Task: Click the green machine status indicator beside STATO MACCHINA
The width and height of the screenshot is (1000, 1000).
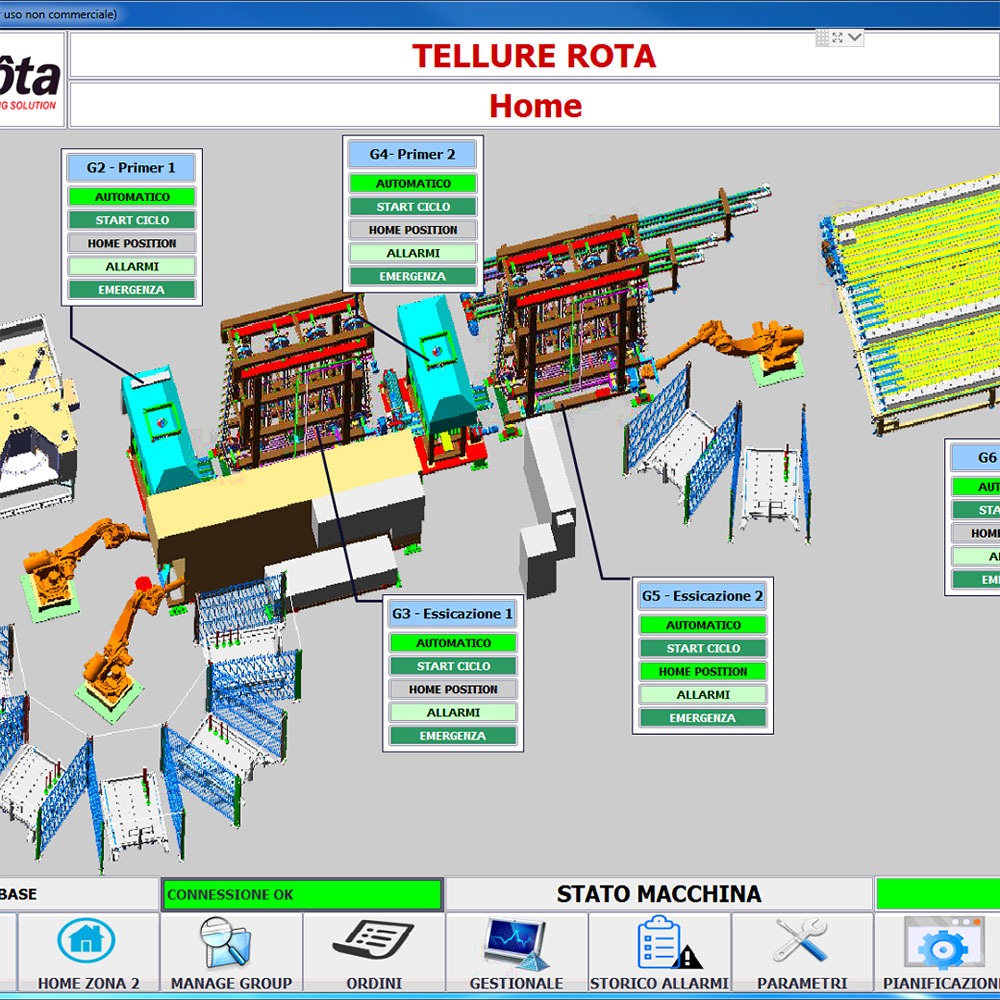Action: (x=938, y=894)
